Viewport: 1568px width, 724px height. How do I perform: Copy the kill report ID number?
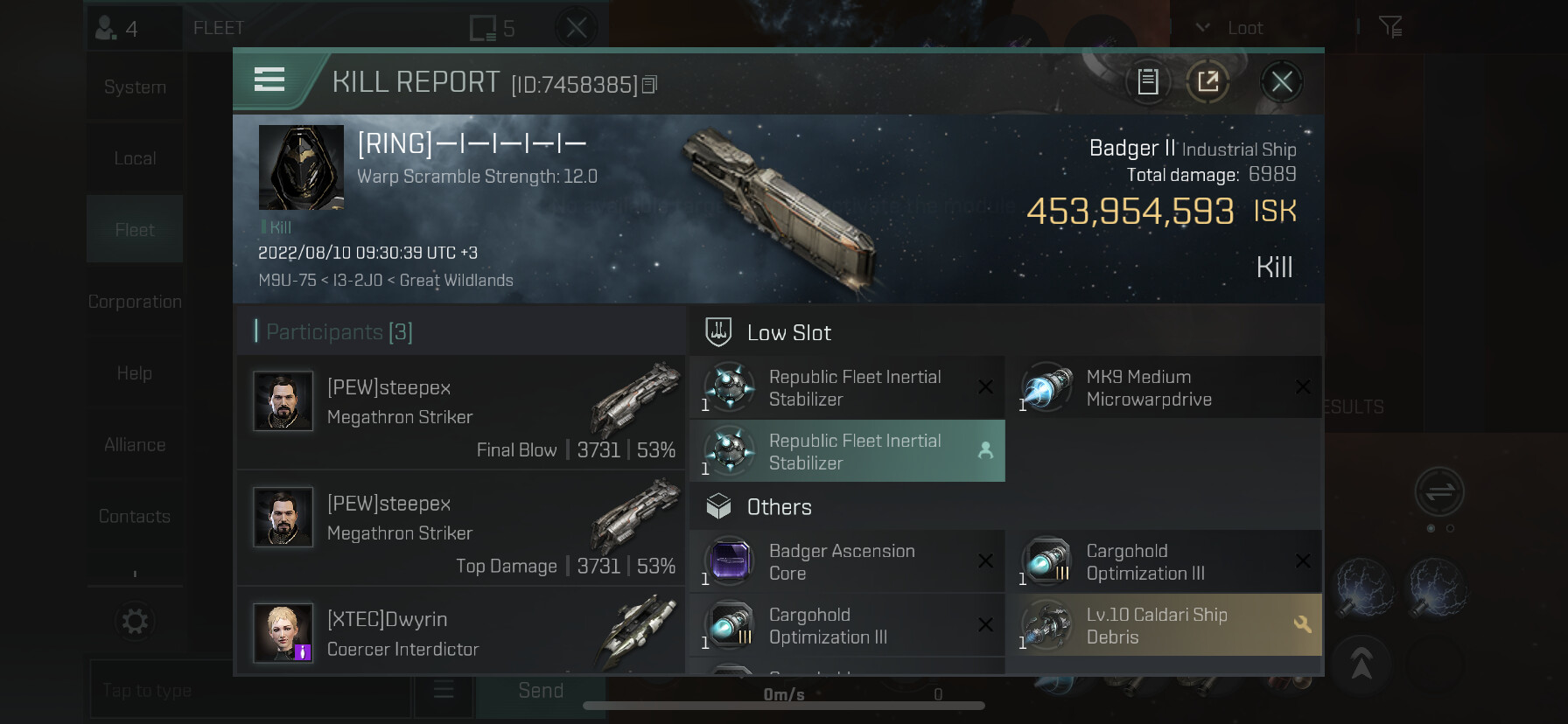click(x=649, y=85)
